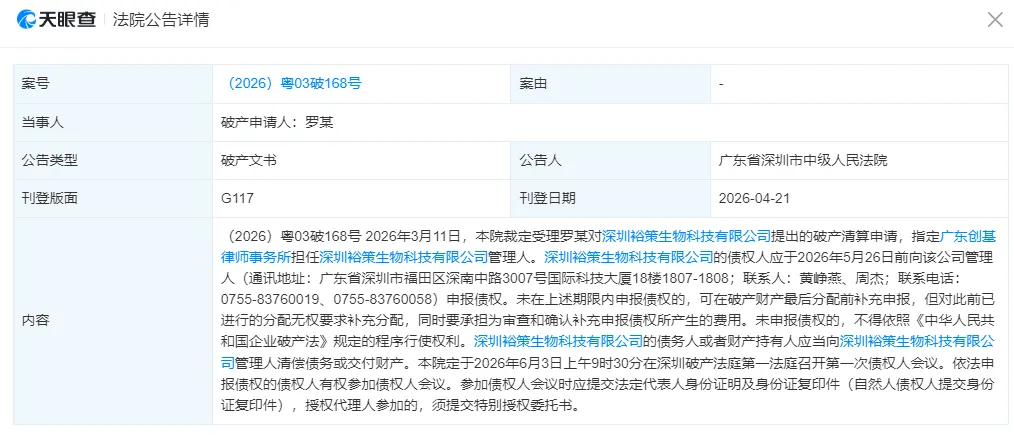1014x438 pixels.
Task: Click the 公告类型 label cell
Action: (113, 160)
